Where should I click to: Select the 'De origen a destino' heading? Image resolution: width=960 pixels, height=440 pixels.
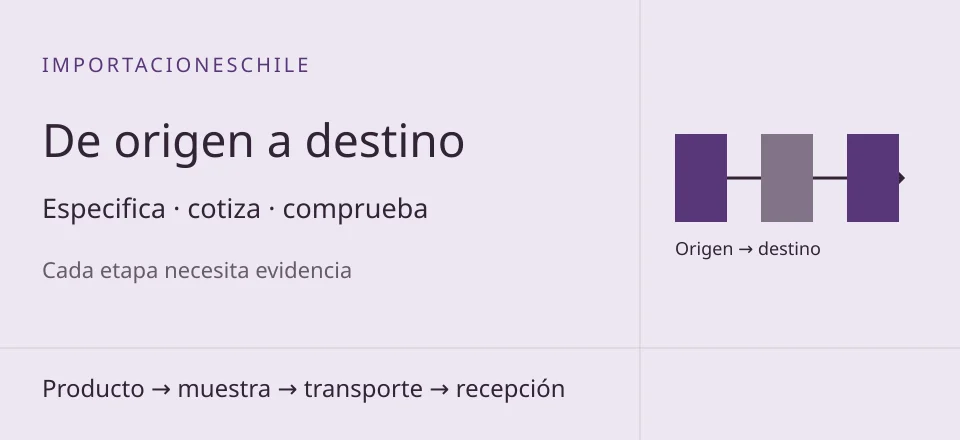[x=253, y=143]
